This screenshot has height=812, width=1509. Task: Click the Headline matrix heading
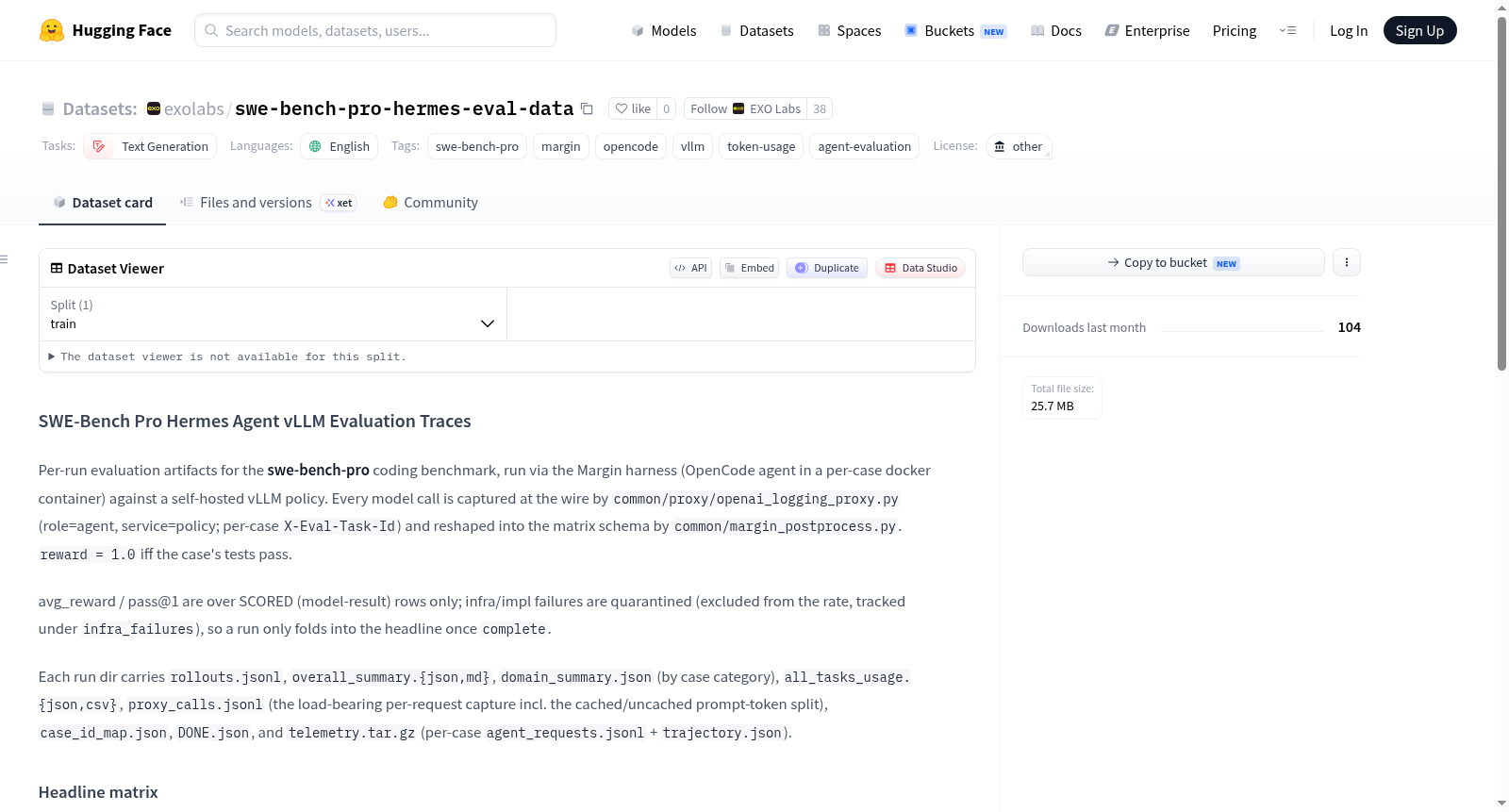98,792
